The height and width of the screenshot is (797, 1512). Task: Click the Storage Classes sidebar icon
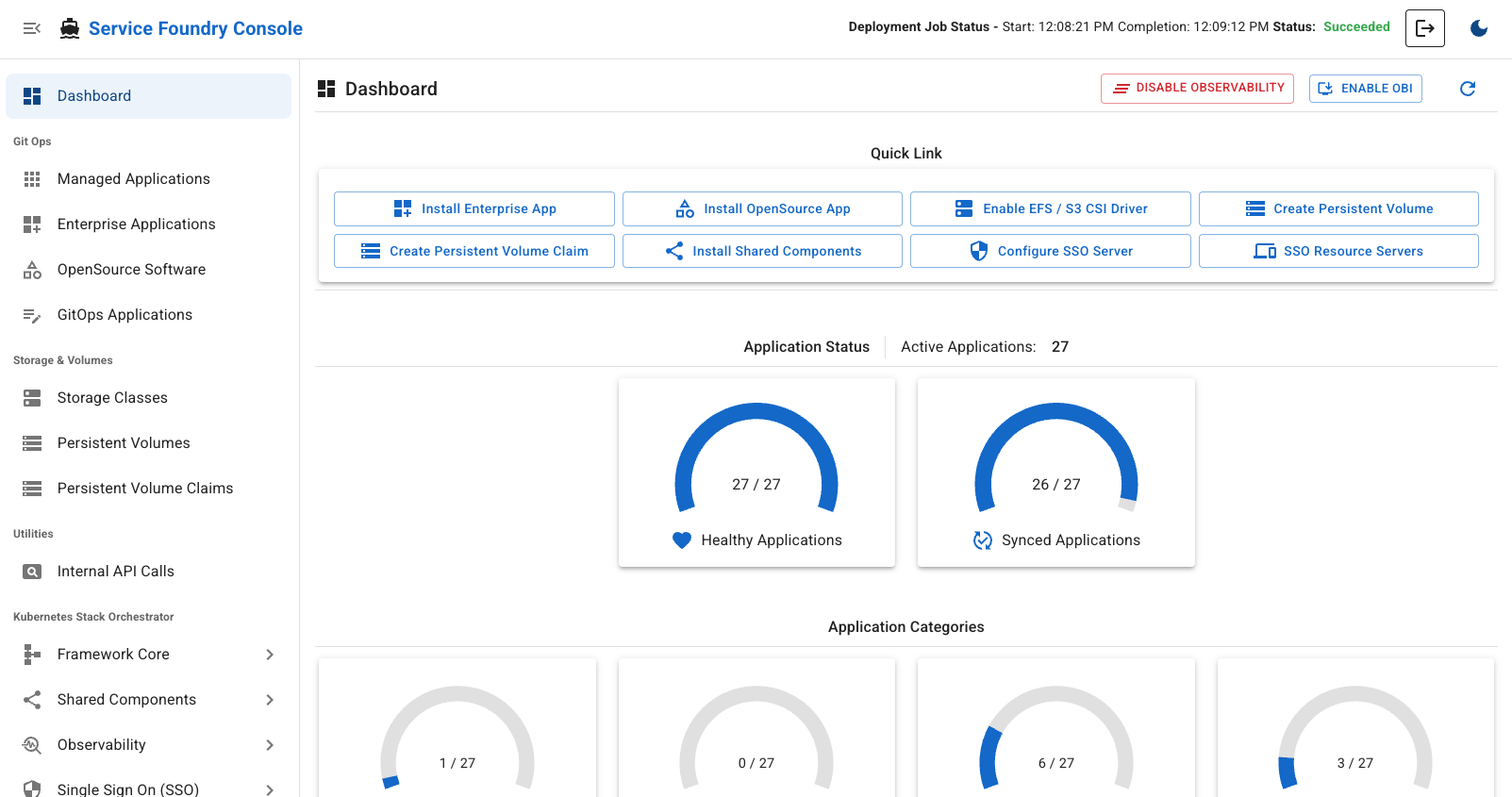pyautogui.click(x=32, y=398)
